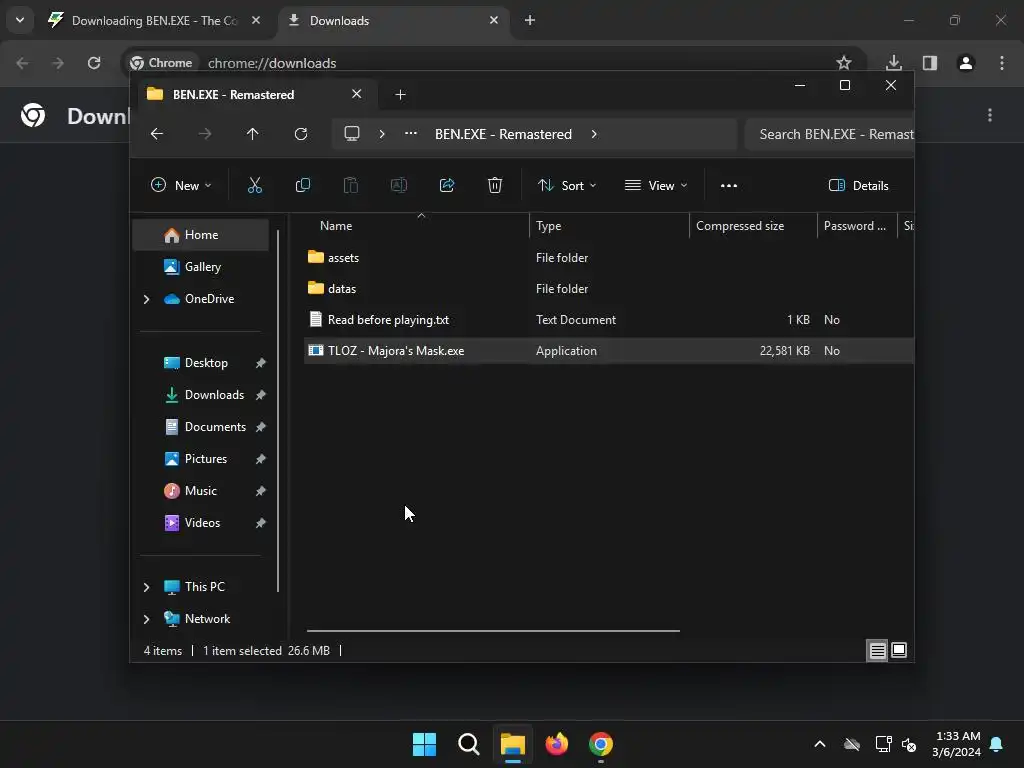The image size is (1024, 768).
Task: Expand the OneDrive tree node
Action: tap(146, 299)
